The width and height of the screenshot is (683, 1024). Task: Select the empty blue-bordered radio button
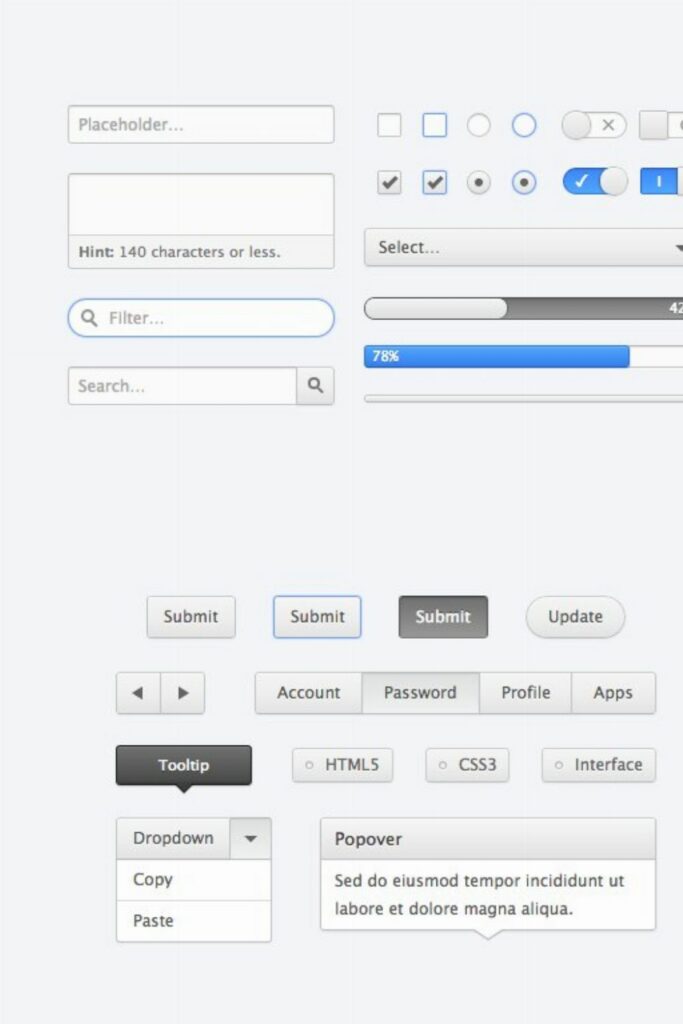tap(524, 125)
